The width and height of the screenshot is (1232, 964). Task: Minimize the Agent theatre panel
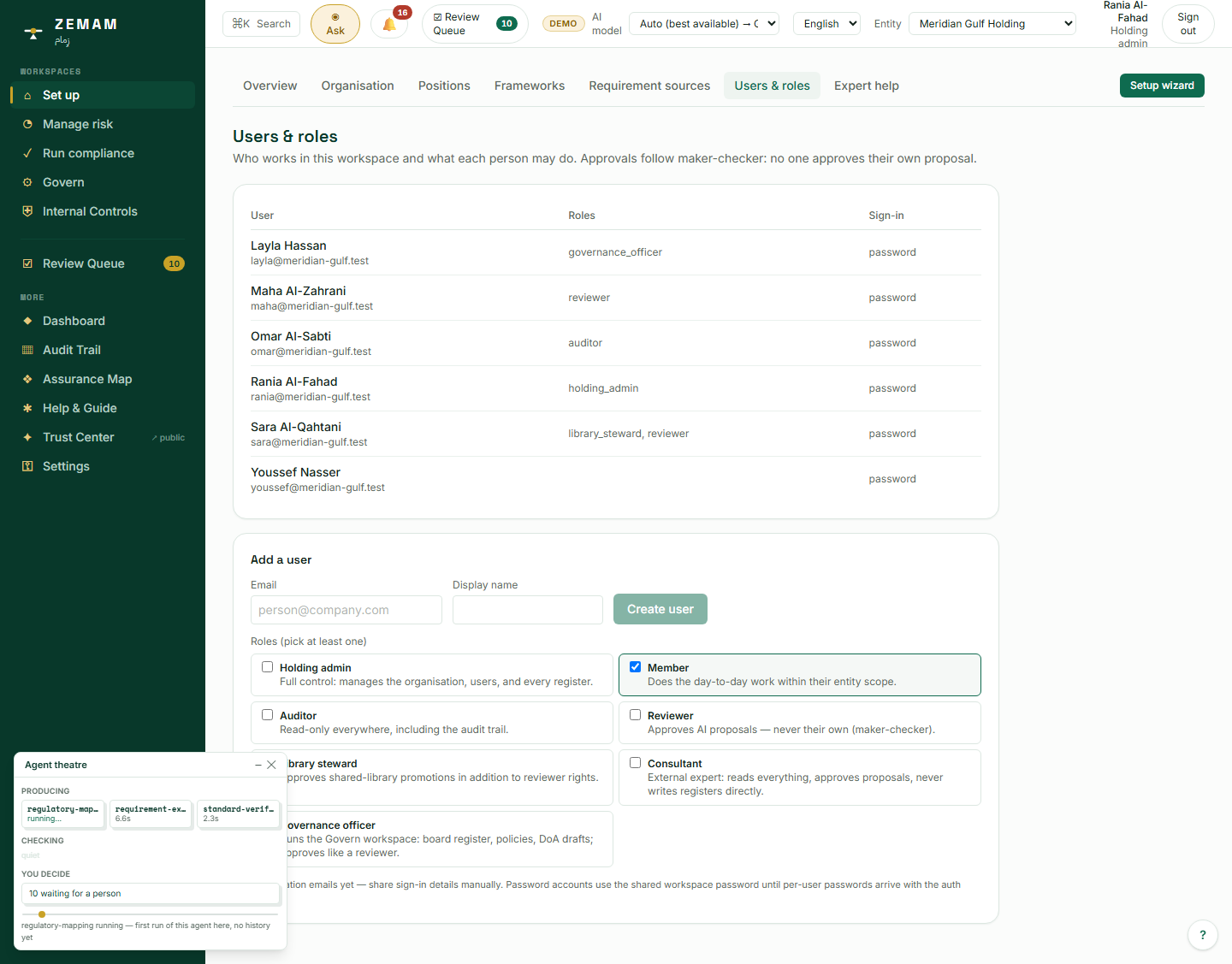tap(258, 765)
